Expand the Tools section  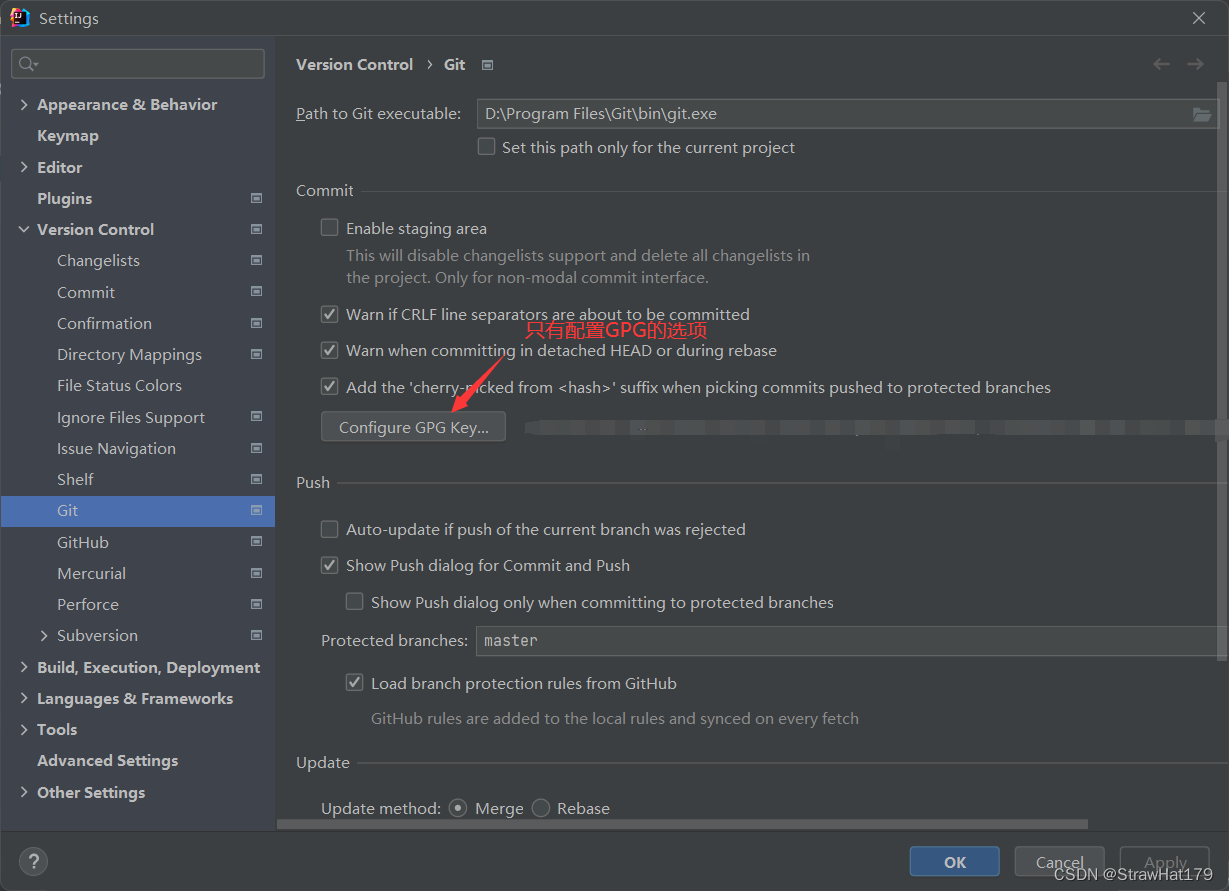pos(24,729)
